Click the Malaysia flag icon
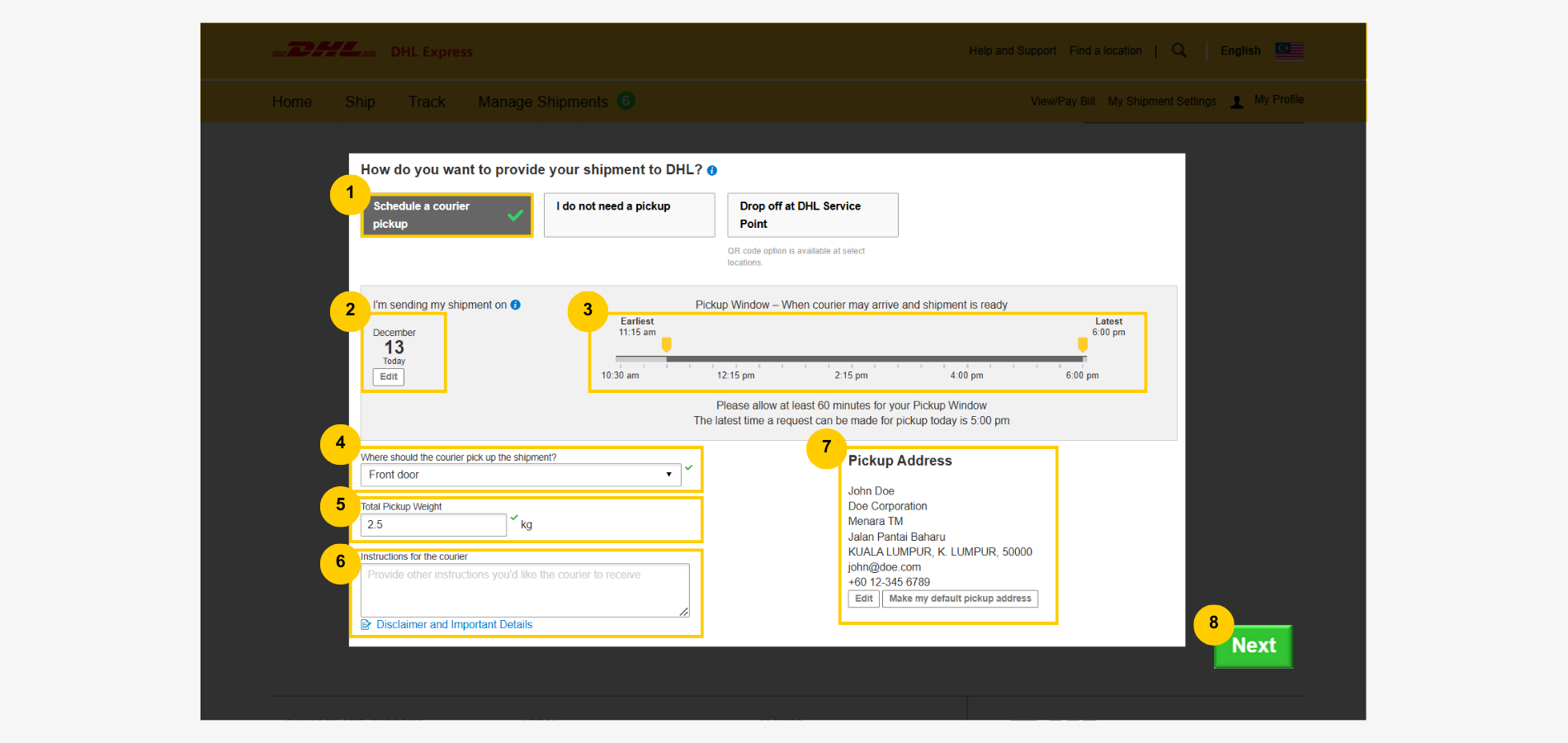Viewport: 1568px width, 743px height. click(x=1289, y=50)
